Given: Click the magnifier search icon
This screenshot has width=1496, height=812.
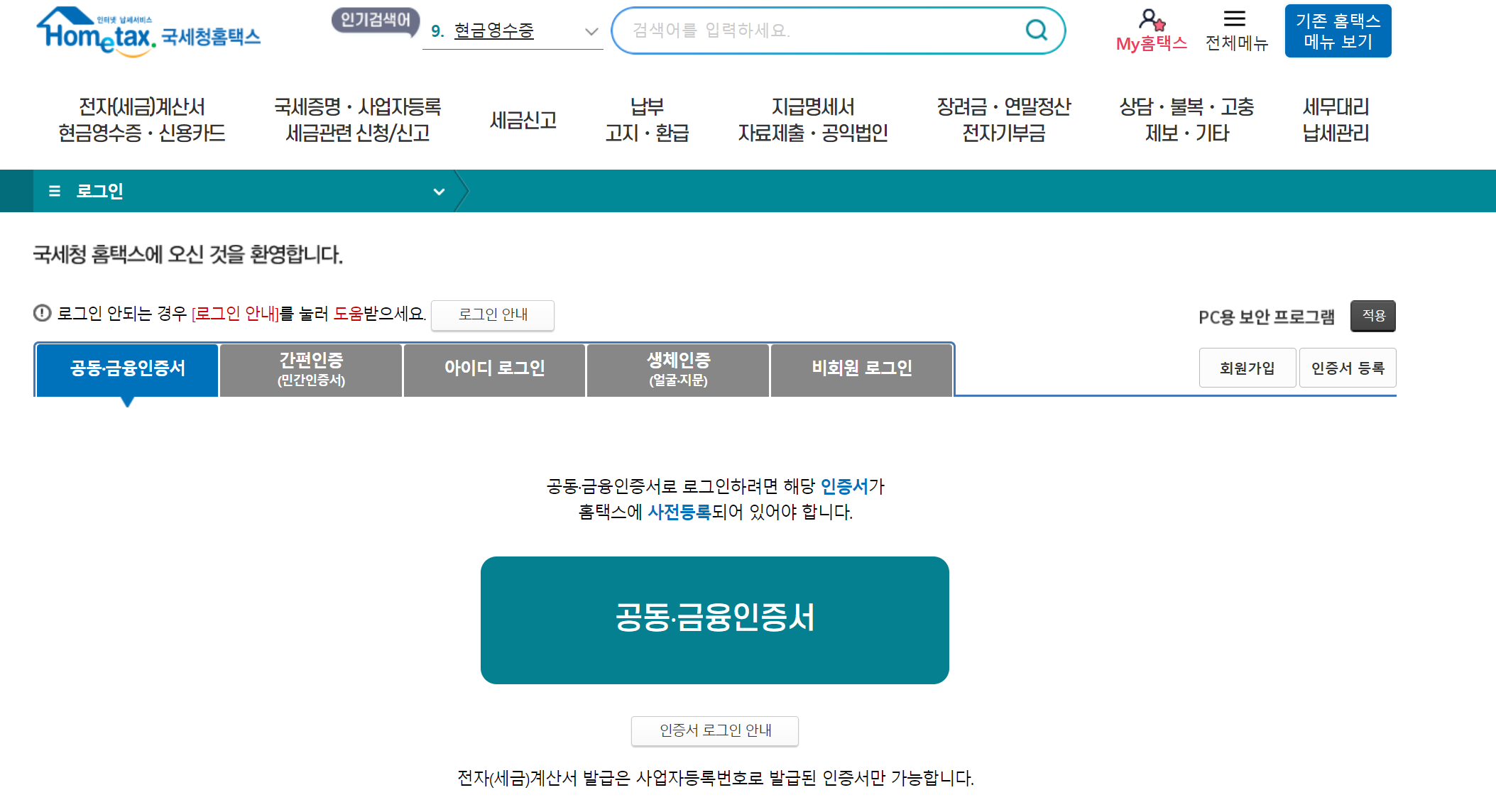Looking at the screenshot, I should pos(1036,30).
